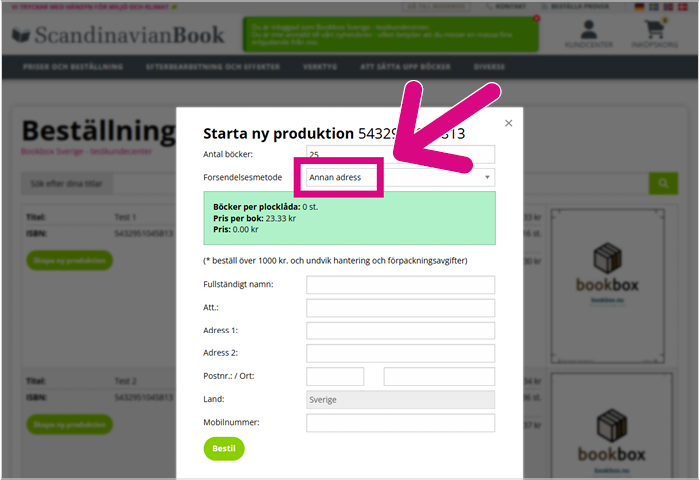Click the green Bestil button
Screen dimensions: 700x480
coord(224,448)
